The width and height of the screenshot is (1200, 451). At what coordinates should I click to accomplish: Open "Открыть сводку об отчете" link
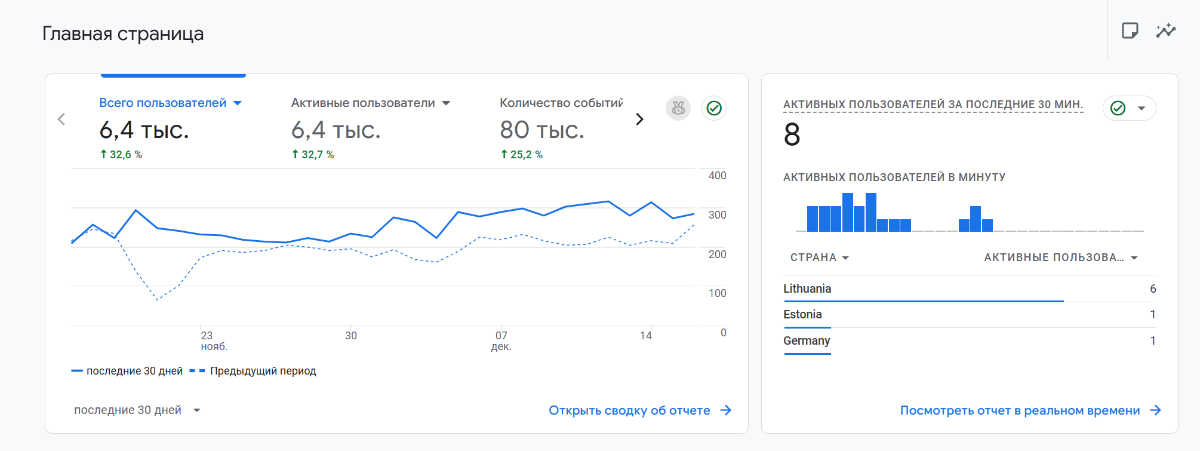629,410
